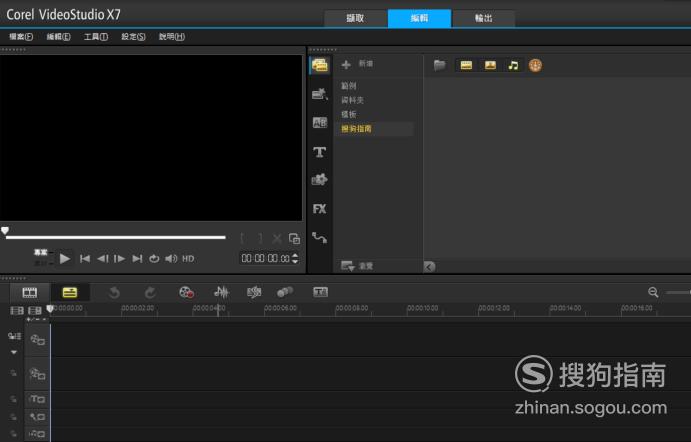The width and height of the screenshot is (691, 442).
Task: Adjust timecode with spinner arrows
Action: pos(295,259)
